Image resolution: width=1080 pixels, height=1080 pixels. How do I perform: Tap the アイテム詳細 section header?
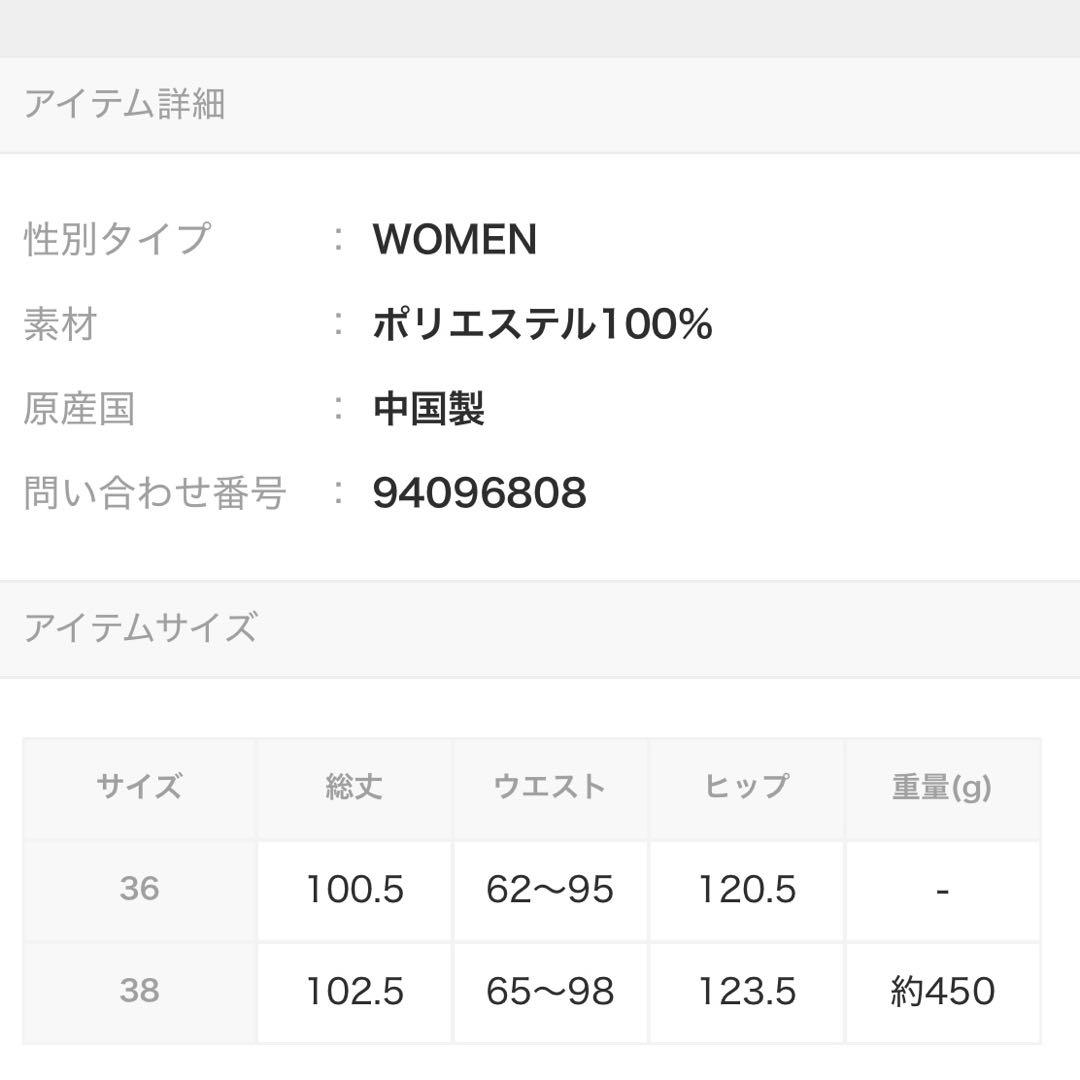tap(540, 105)
